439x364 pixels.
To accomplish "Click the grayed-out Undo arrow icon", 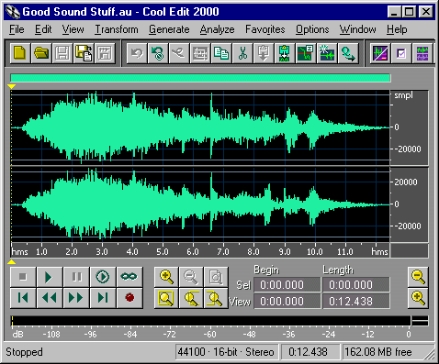I will [x=137, y=53].
